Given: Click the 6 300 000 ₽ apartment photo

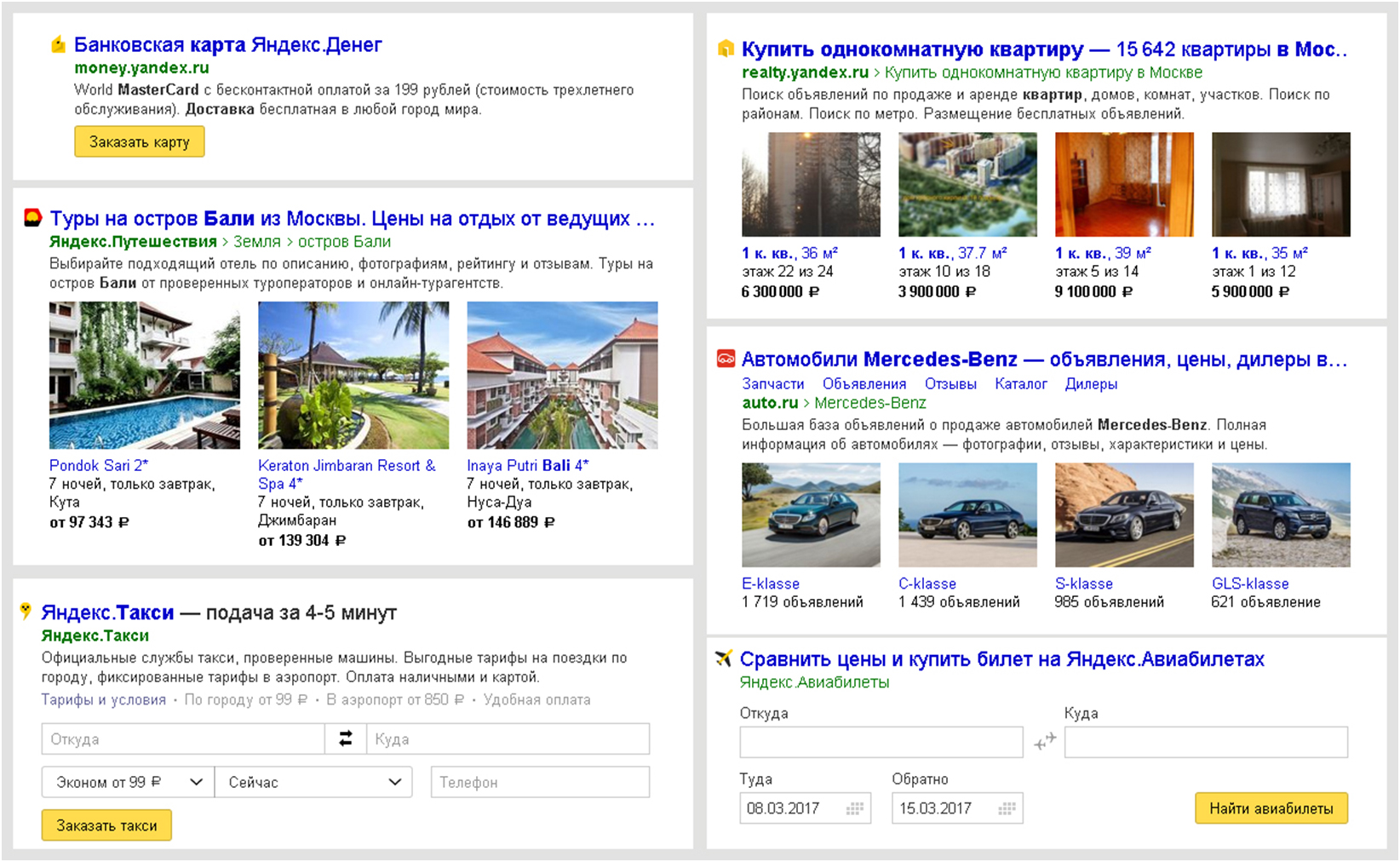Looking at the screenshot, I should point(811,184).
